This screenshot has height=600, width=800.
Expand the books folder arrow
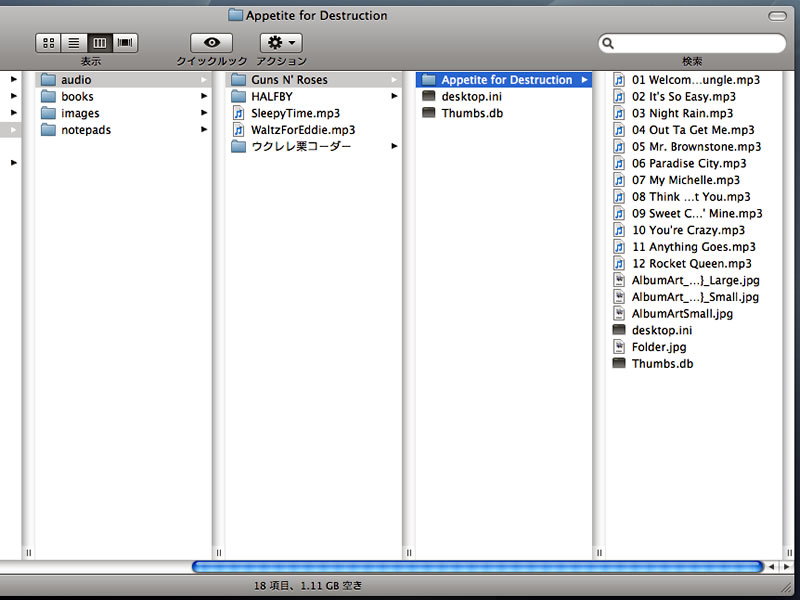click(204, 97)
